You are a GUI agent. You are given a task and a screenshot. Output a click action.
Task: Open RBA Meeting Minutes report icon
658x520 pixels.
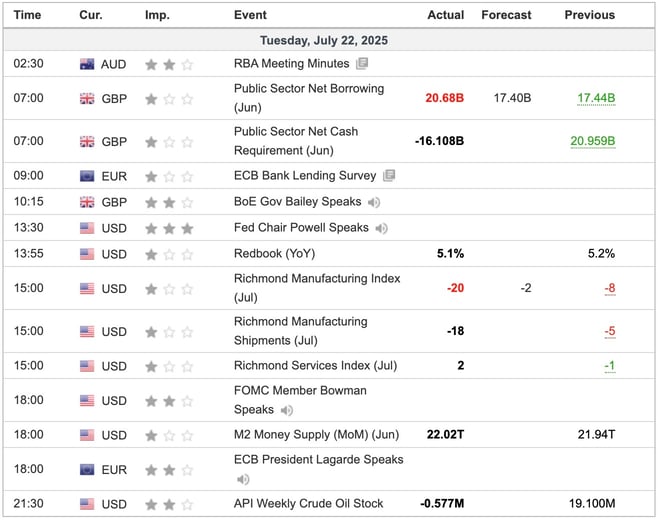[362, 64]
